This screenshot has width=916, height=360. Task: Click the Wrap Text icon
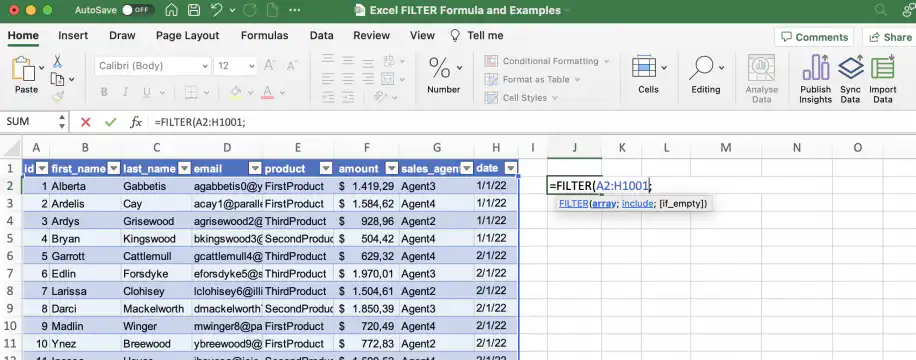point(388,61)
